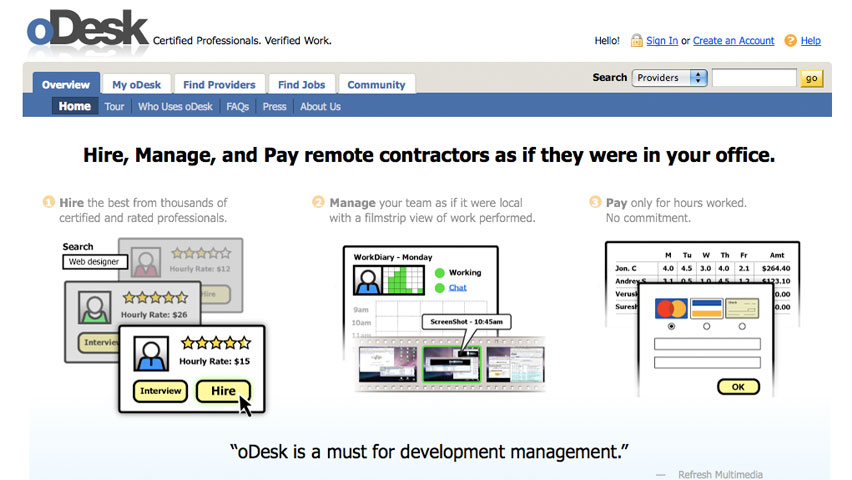852x480 pixels.
Task: Select the Tour submenu item
Action: click(114, 107)
